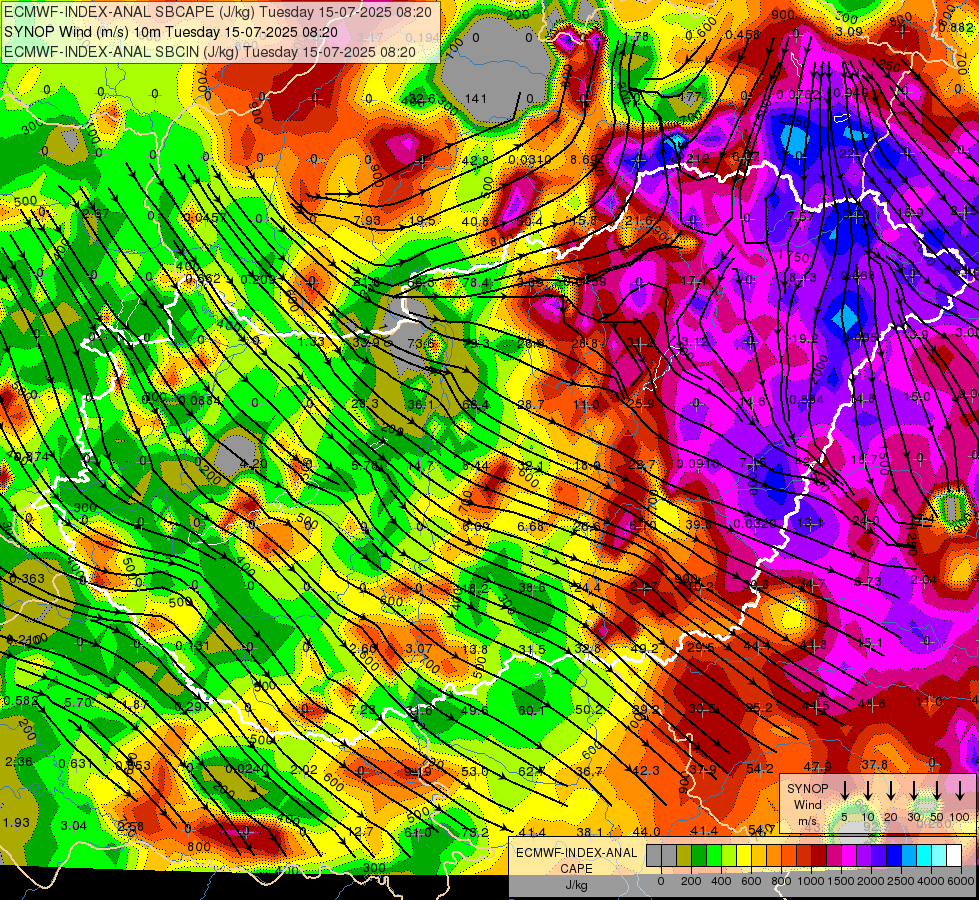Click the '3.09' value on the map
The width and height of the screenshot is (979, 900).
pos(849,31)
